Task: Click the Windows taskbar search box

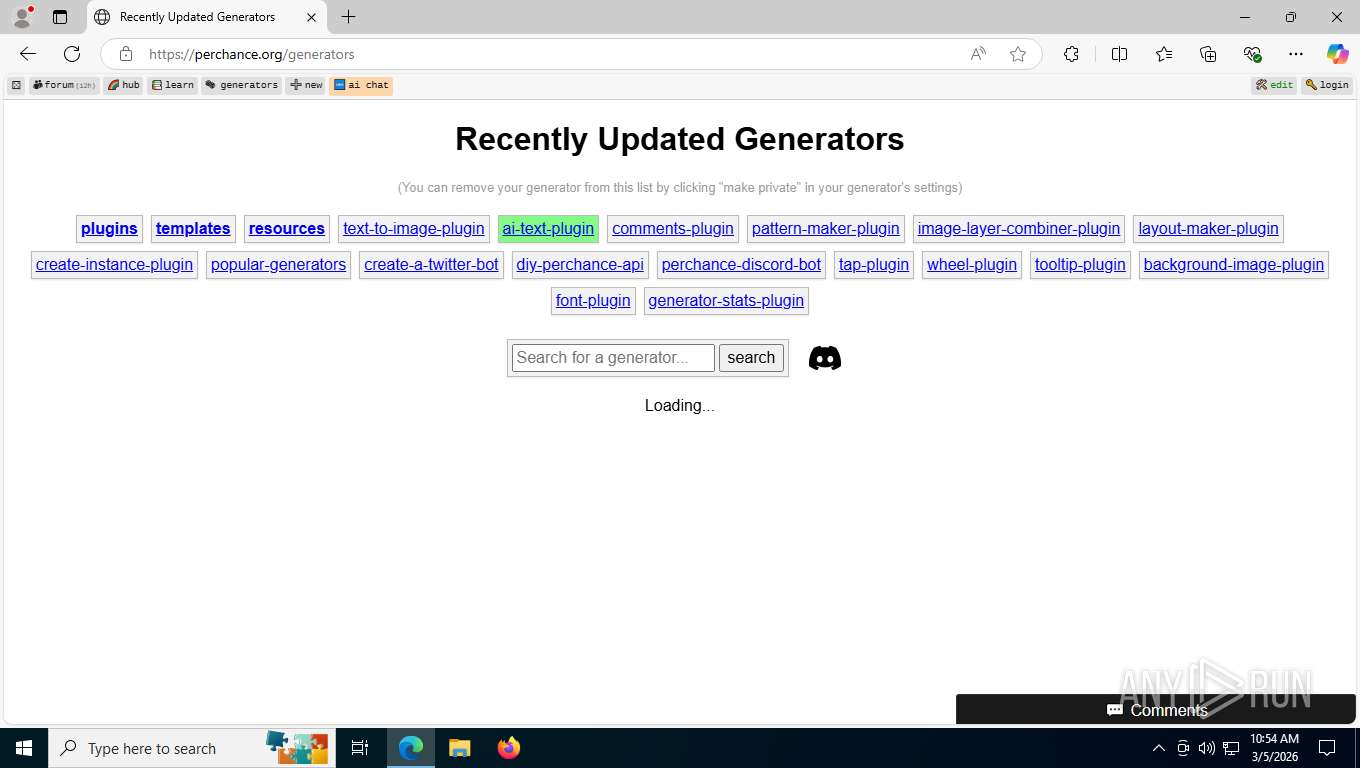Action: click(x=193, y=748)
